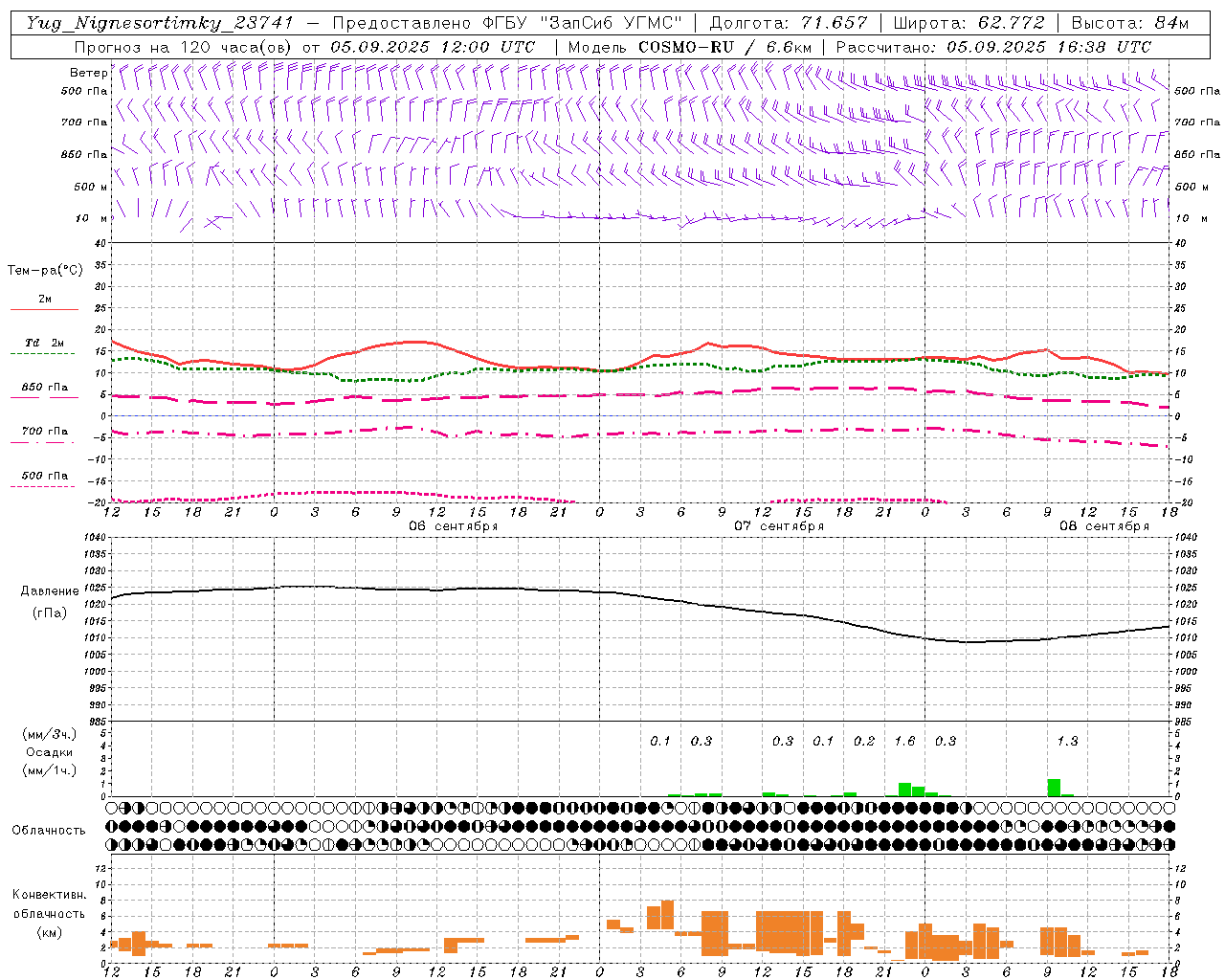
Task: Click the date label 08 сентября
Action: pos(1104,526)
